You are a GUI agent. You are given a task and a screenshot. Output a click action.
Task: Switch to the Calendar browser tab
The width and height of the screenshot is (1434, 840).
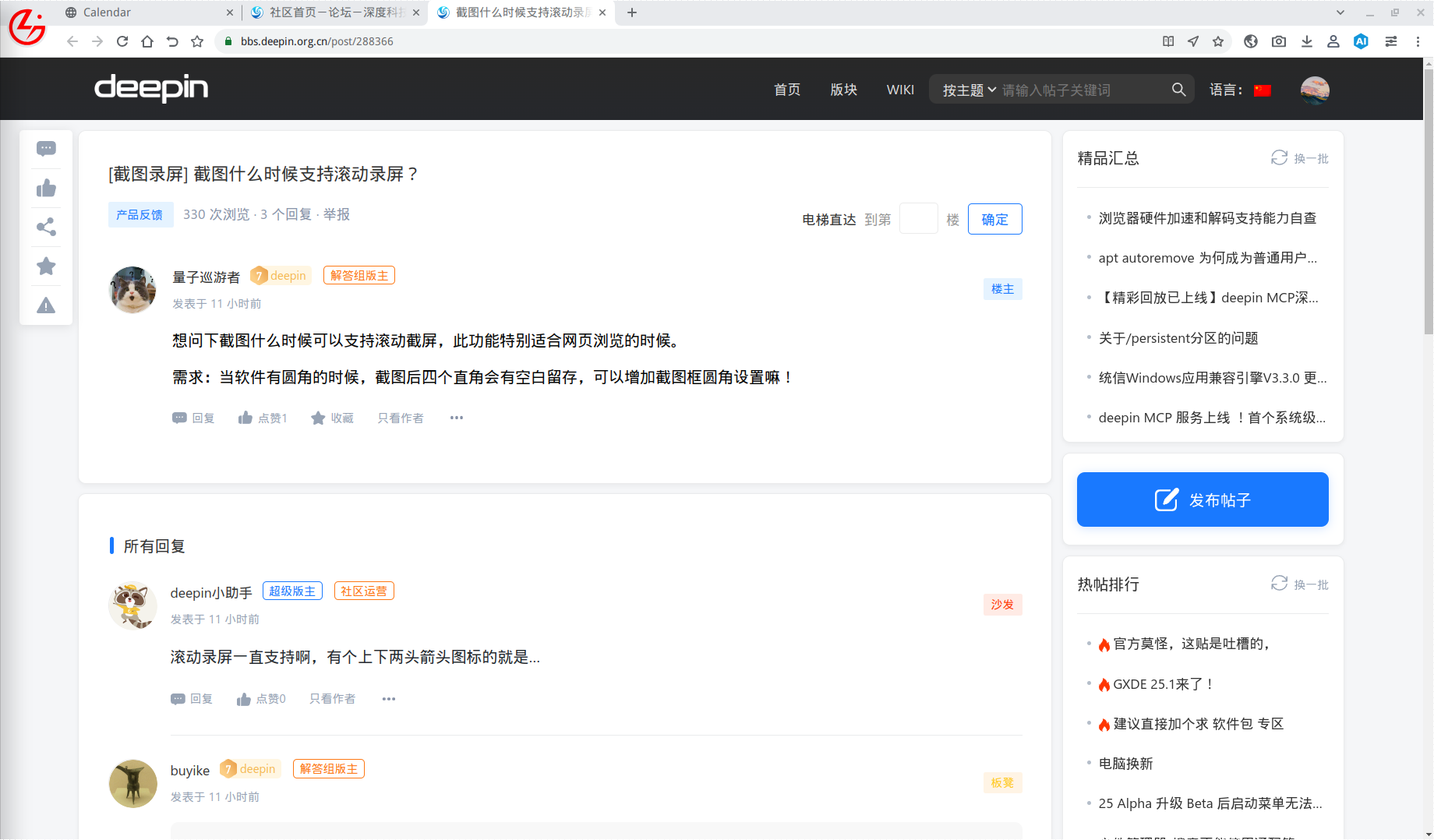tap(150, 12)
